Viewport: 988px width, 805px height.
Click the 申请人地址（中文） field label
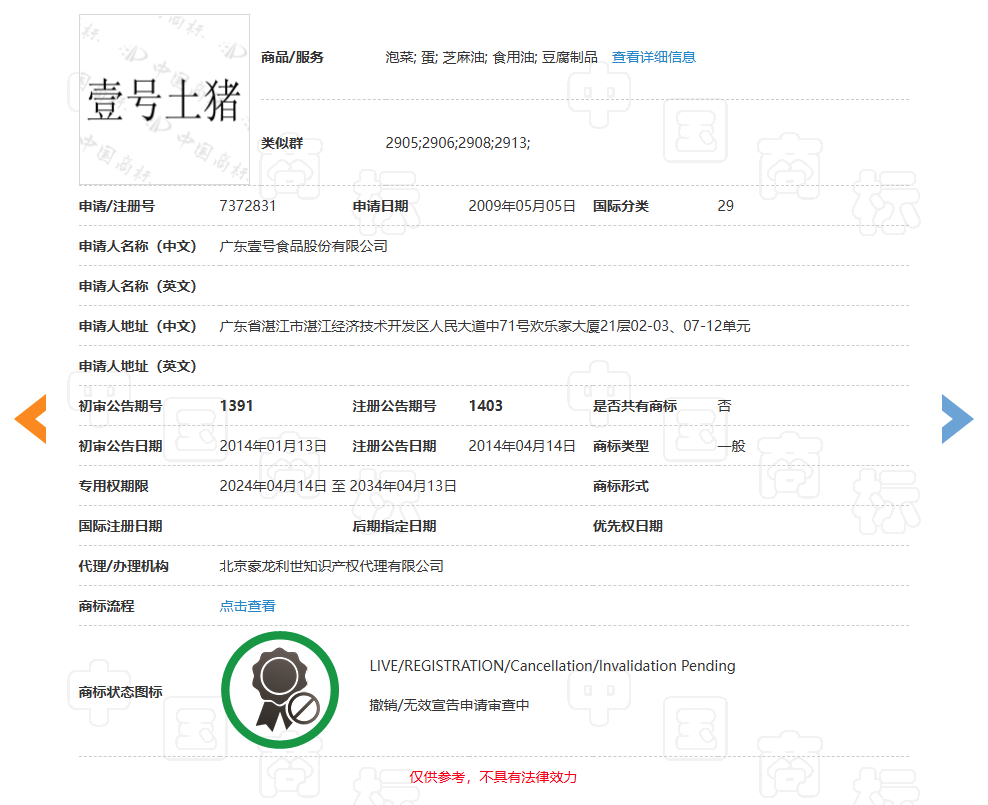[137, 326]
